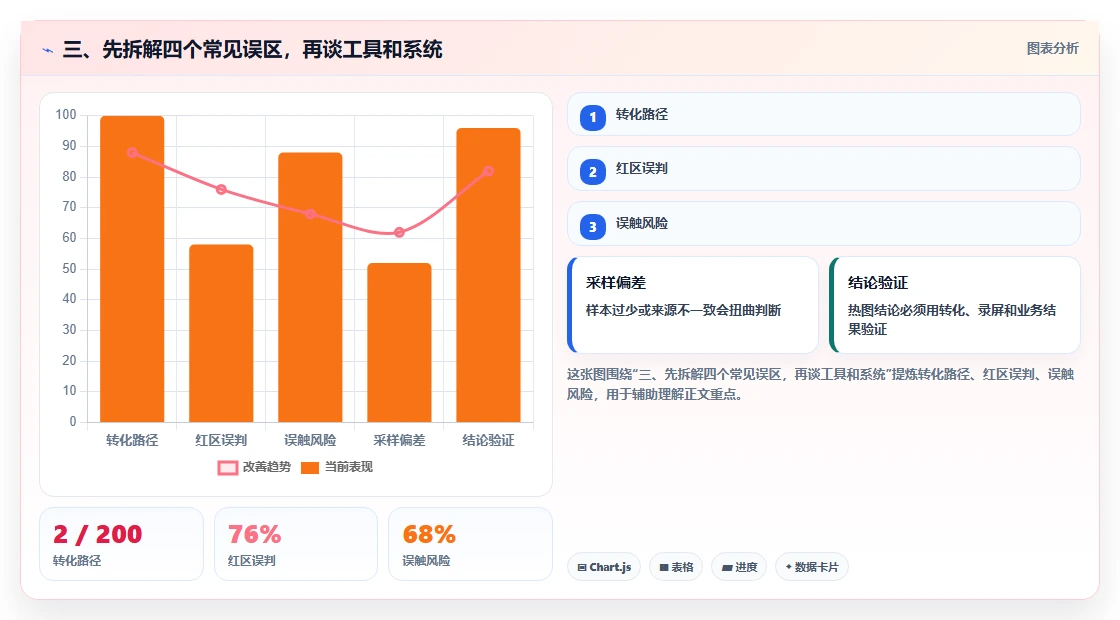Open the 采样偏差 card
Image resolution: width=1120 pixels, height=620 pixels.
click(693, 305)
